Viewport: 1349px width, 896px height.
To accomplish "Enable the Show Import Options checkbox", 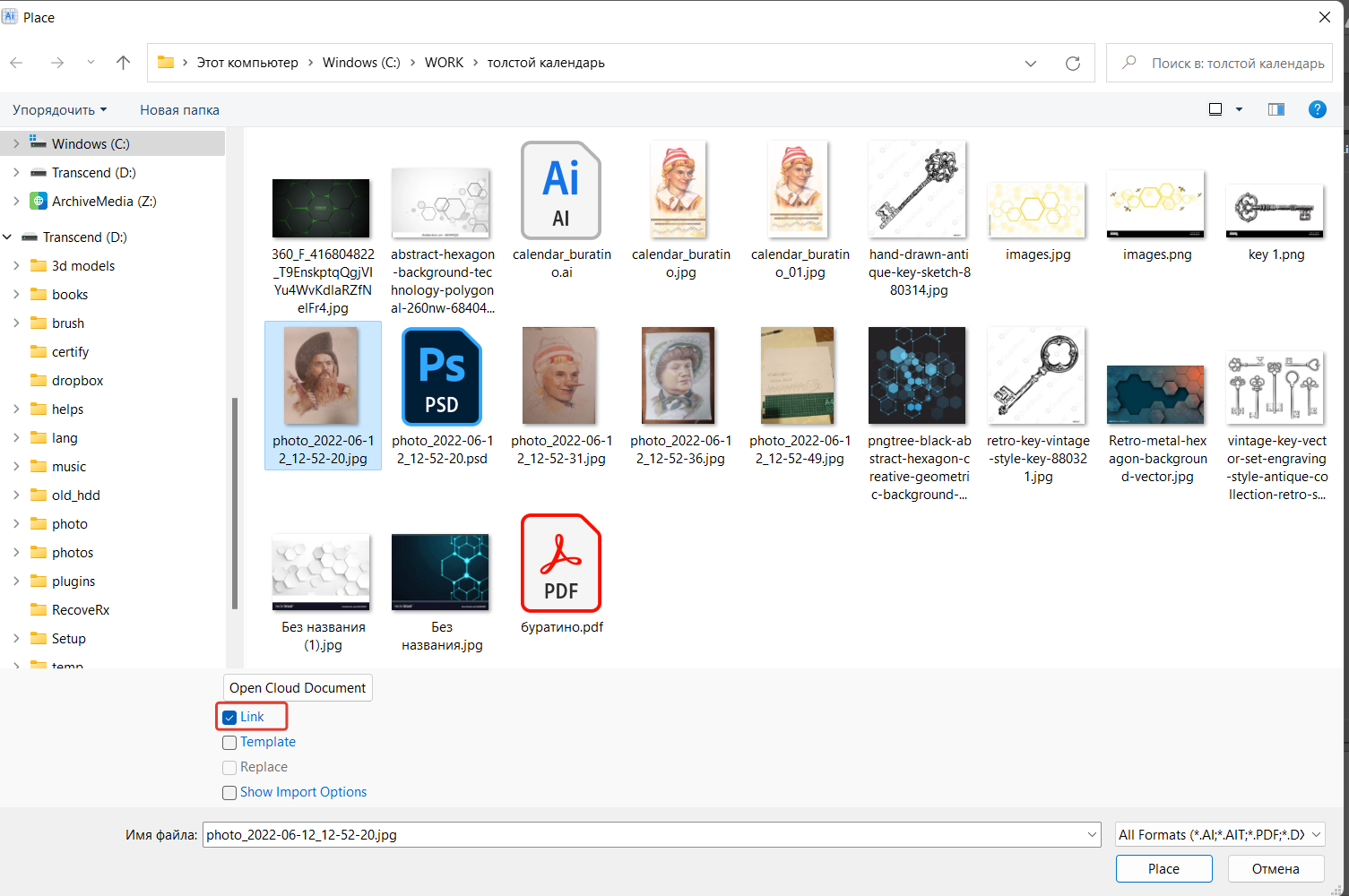I will point(229,792).
